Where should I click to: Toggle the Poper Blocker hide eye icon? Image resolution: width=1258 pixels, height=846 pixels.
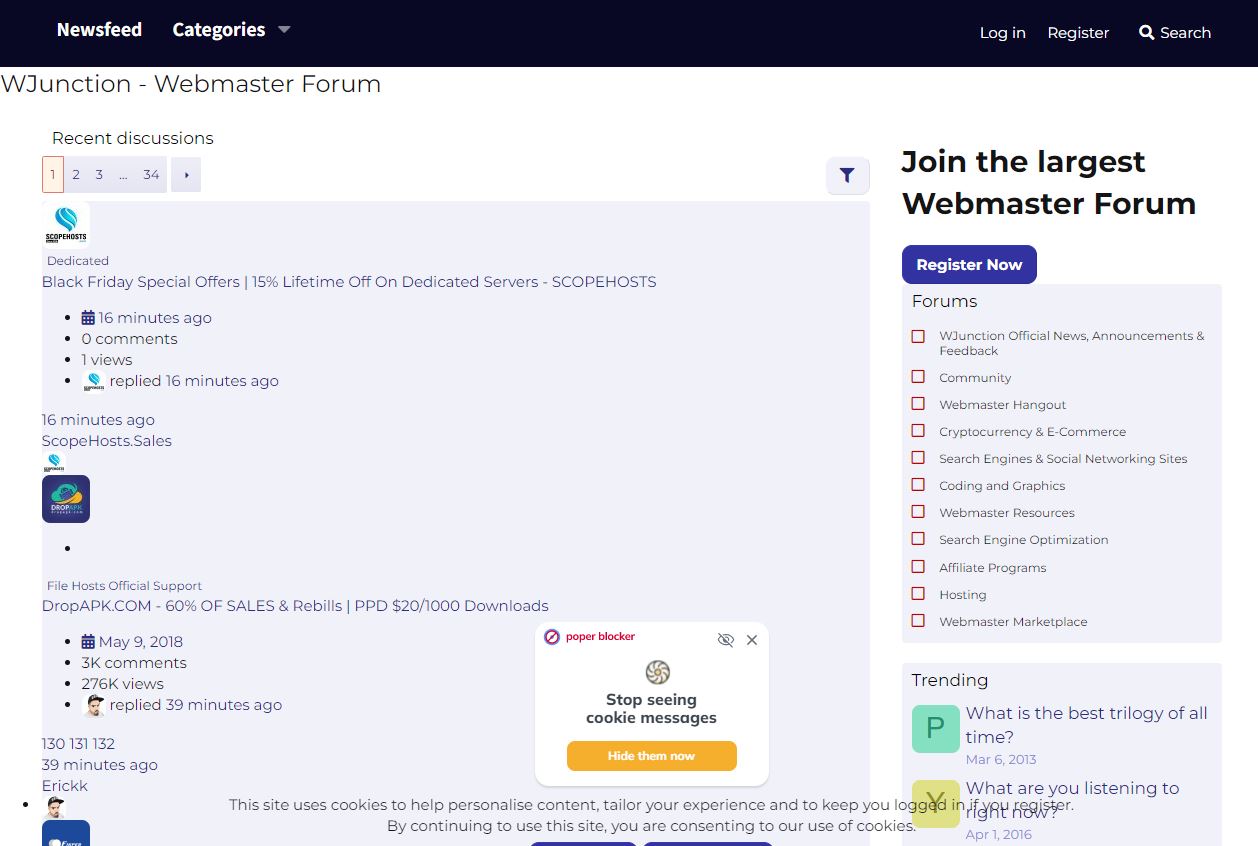(x=726, y=640)
